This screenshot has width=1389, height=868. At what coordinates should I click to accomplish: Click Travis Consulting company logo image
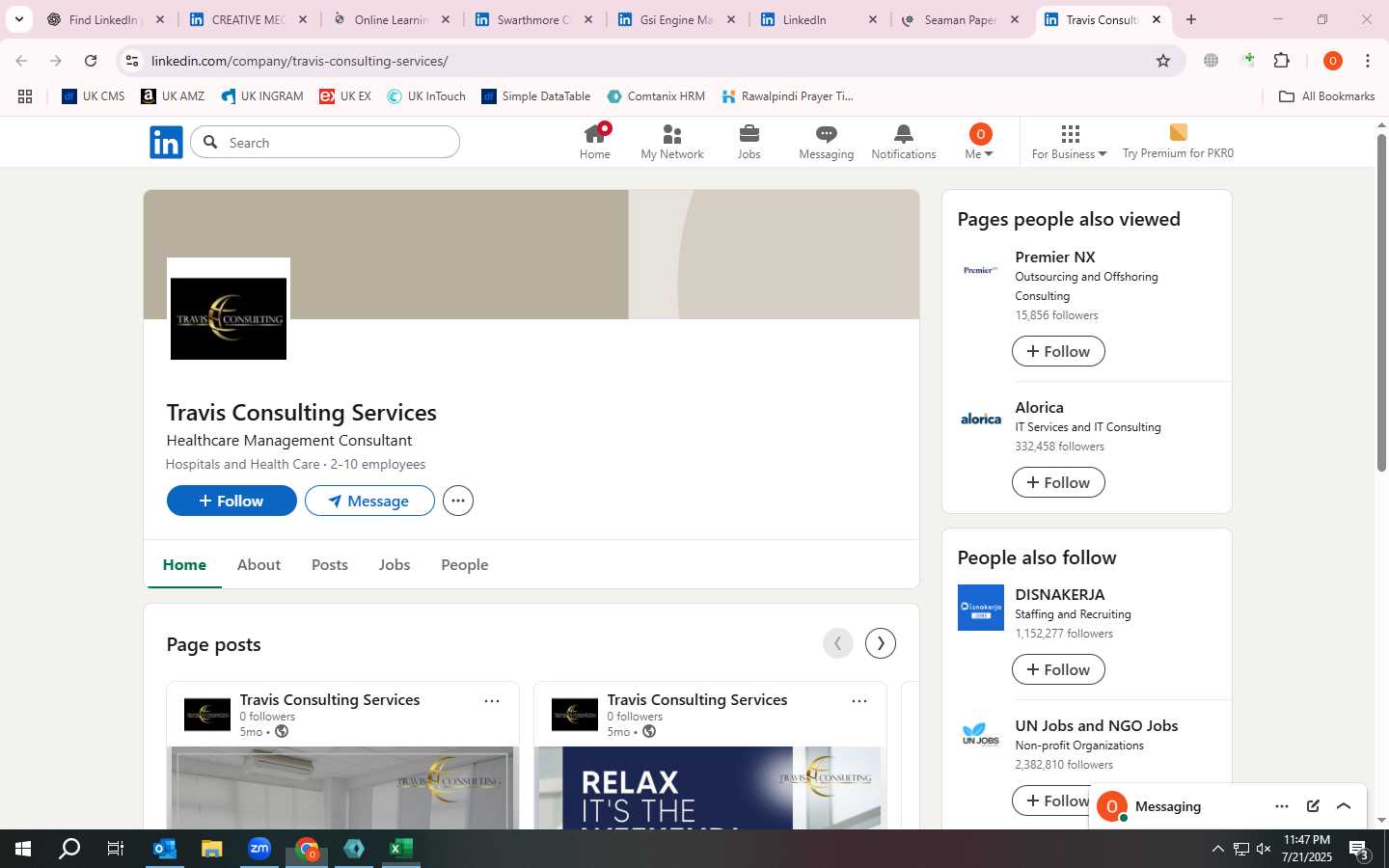tap(229, 318)
